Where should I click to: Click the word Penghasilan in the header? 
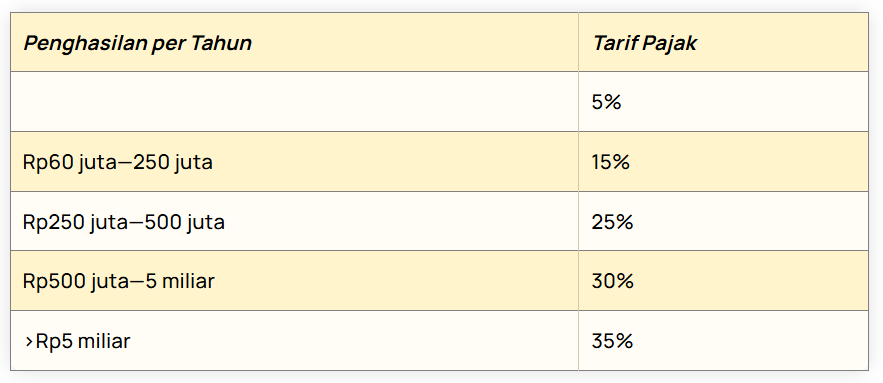[x=84, y=43]
